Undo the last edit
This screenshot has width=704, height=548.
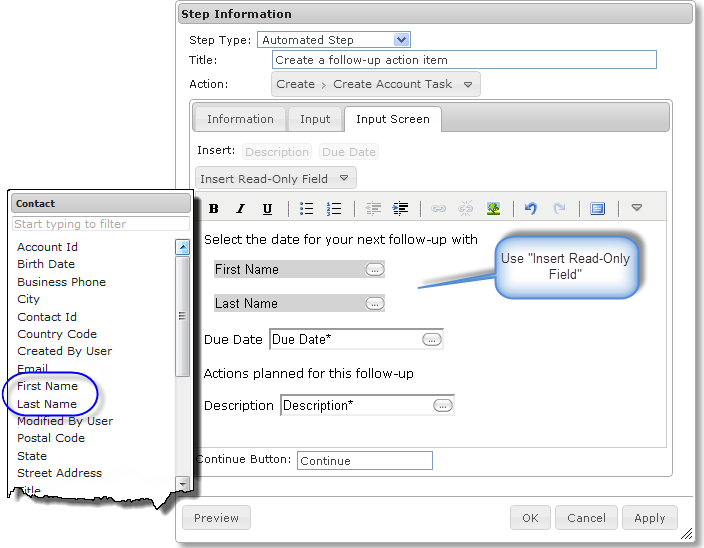tap(531, 209)
